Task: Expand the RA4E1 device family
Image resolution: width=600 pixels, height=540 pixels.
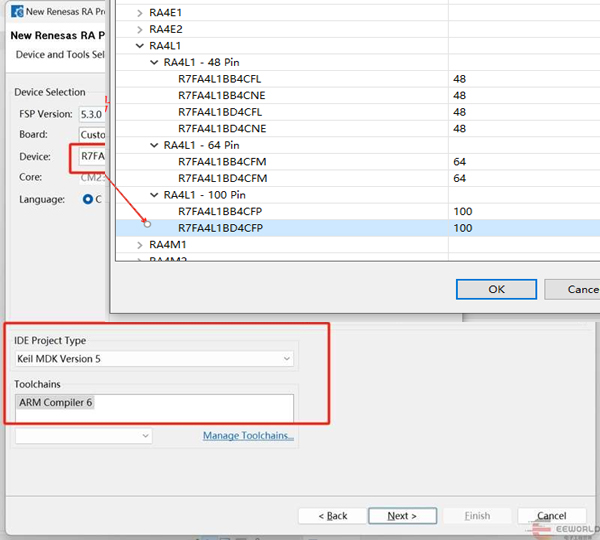Action: point(140,13)
